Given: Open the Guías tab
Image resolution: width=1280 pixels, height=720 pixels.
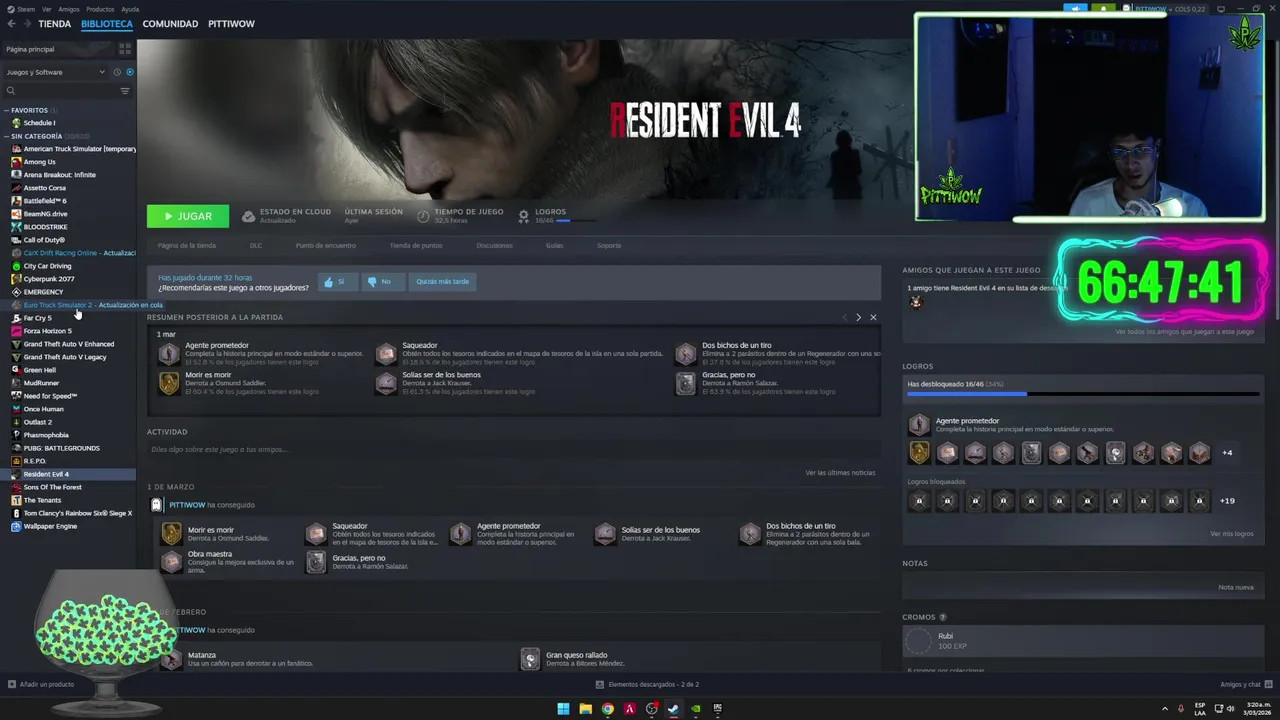Looking at the screenshot, I should pos(554,245).
